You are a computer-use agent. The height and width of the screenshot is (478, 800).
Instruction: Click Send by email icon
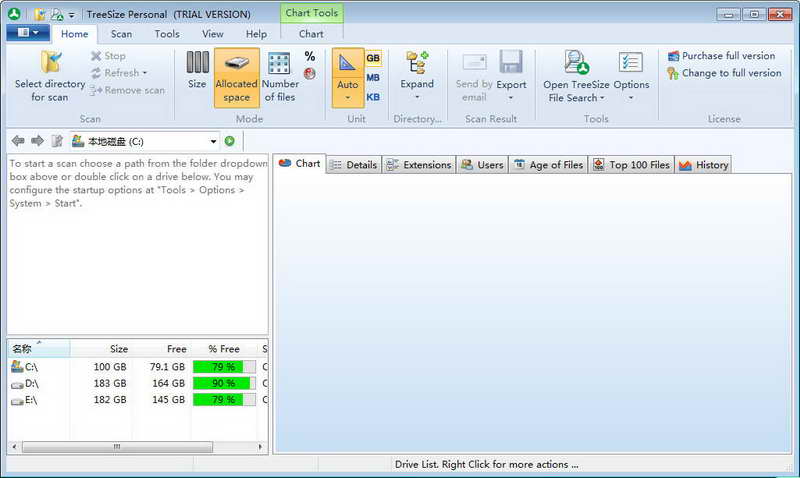coord(474,63)
